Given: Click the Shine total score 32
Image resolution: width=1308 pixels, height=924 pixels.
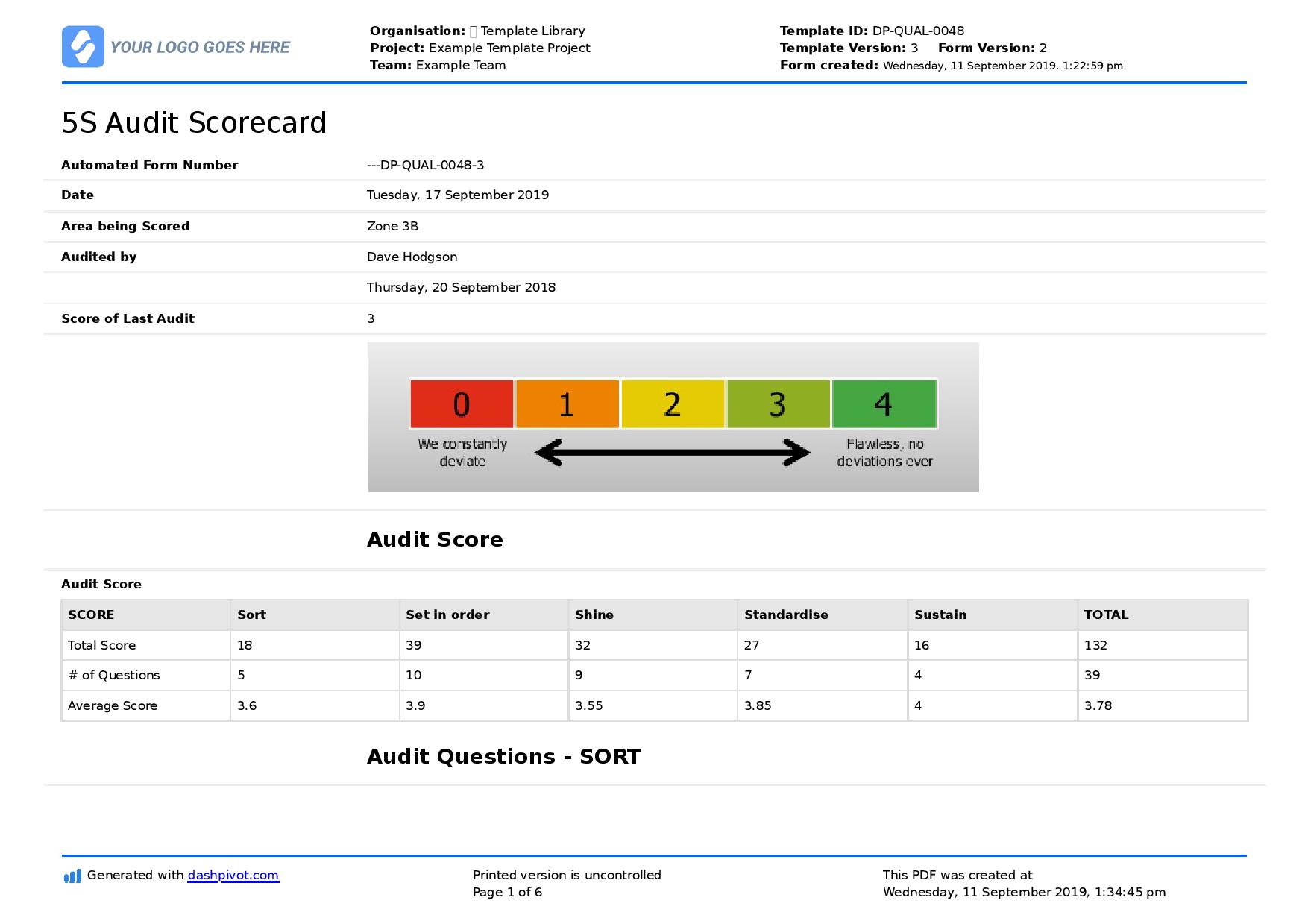Looking at the screenshot, I should 582,645.
